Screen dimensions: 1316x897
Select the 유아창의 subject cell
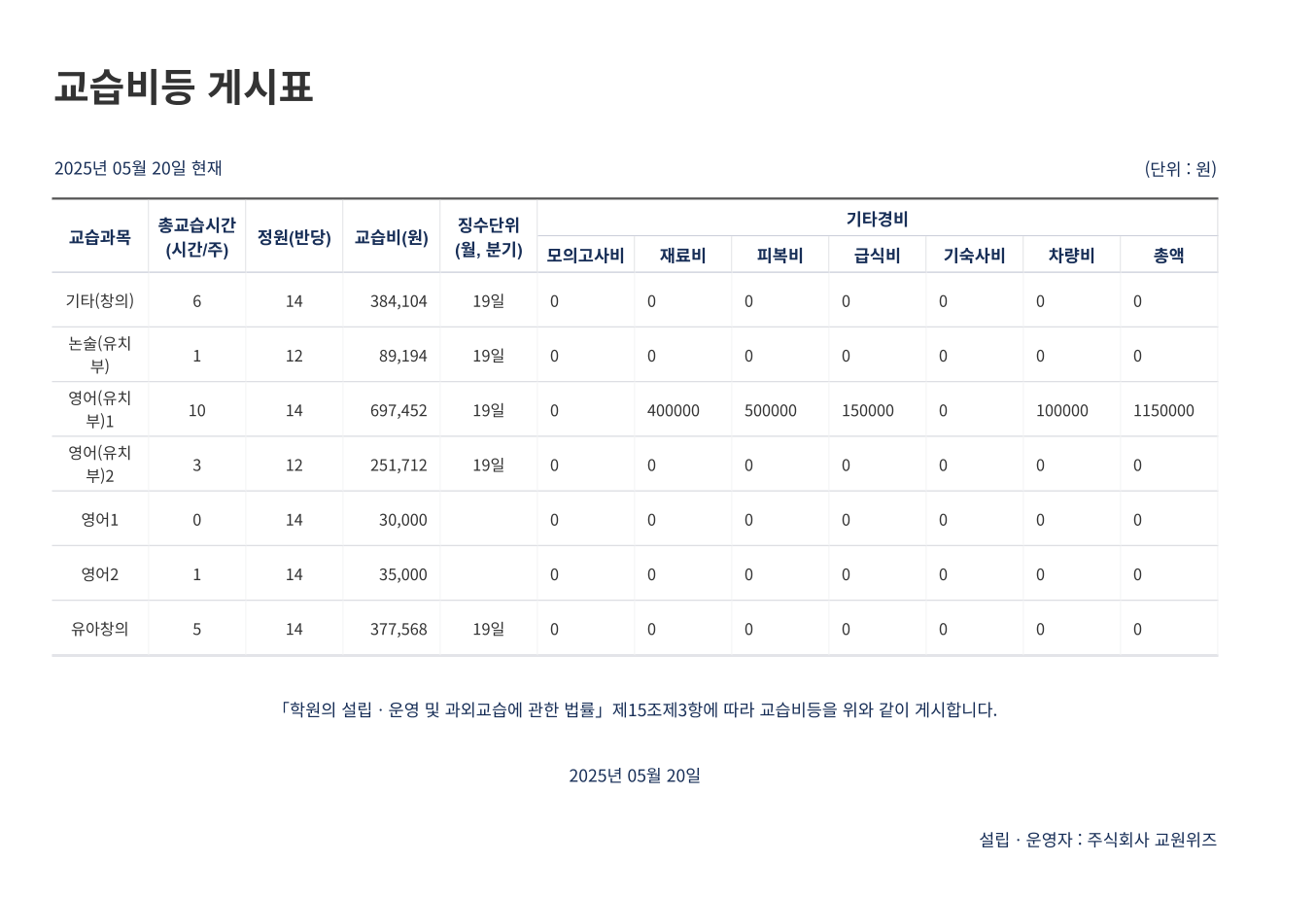click(99, 629)
